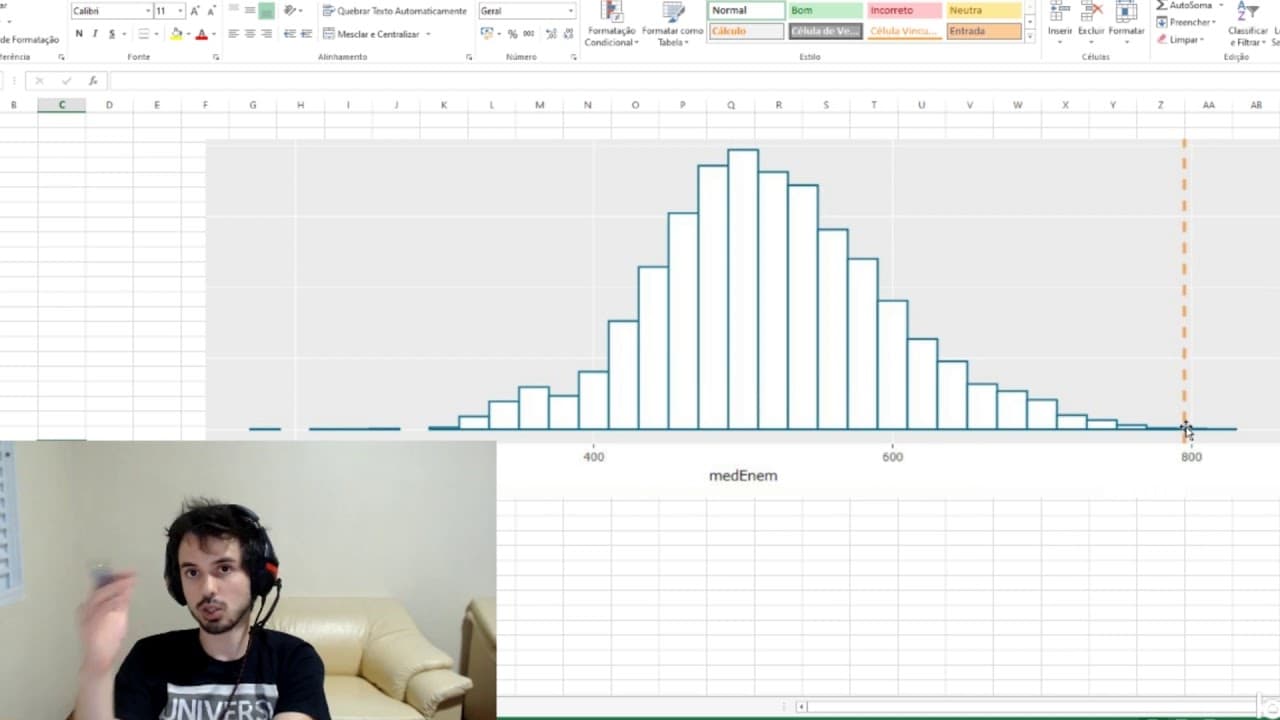Viewport: 1280px width, 720px height.
Task: Click Mesclar e Centralizar
Action: (372, 34)
